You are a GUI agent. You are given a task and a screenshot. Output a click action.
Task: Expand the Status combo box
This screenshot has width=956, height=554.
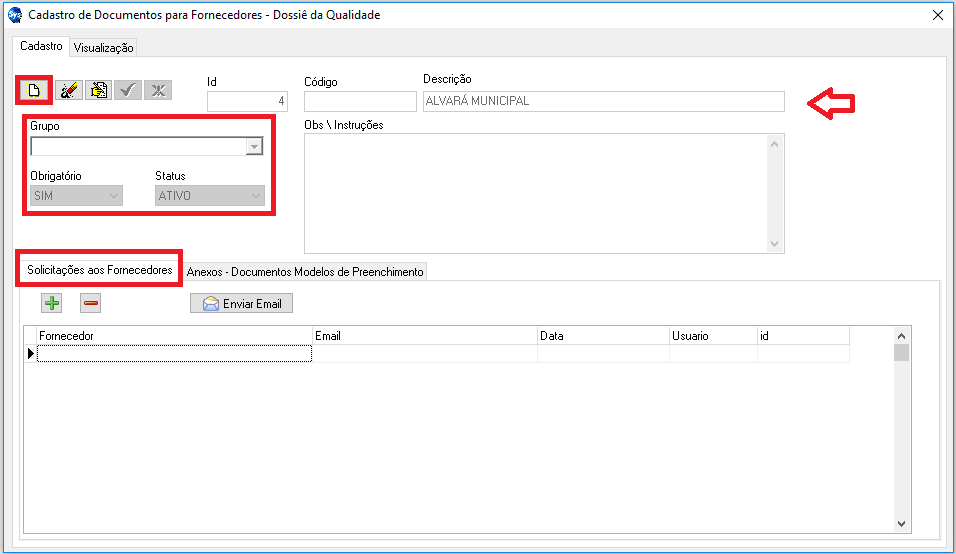click(x=257, y=196)
